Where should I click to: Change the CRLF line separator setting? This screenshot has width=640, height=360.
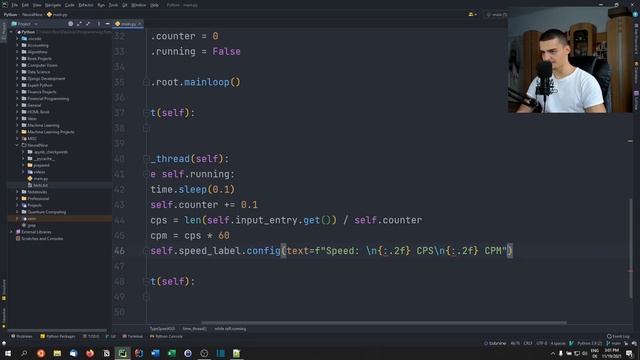point(528,343)
